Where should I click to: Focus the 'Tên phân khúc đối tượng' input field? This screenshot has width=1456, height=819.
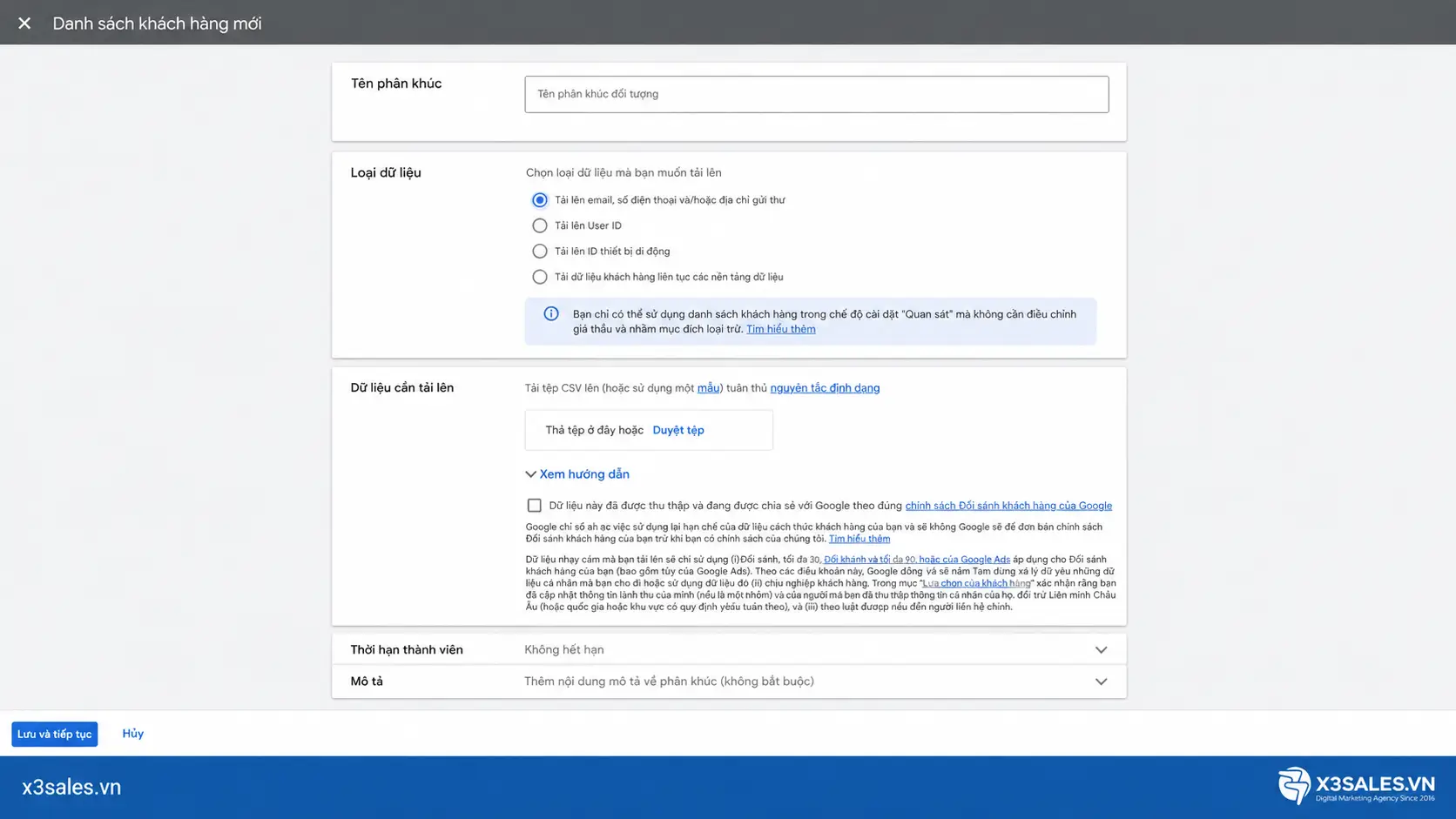[816, 94]
